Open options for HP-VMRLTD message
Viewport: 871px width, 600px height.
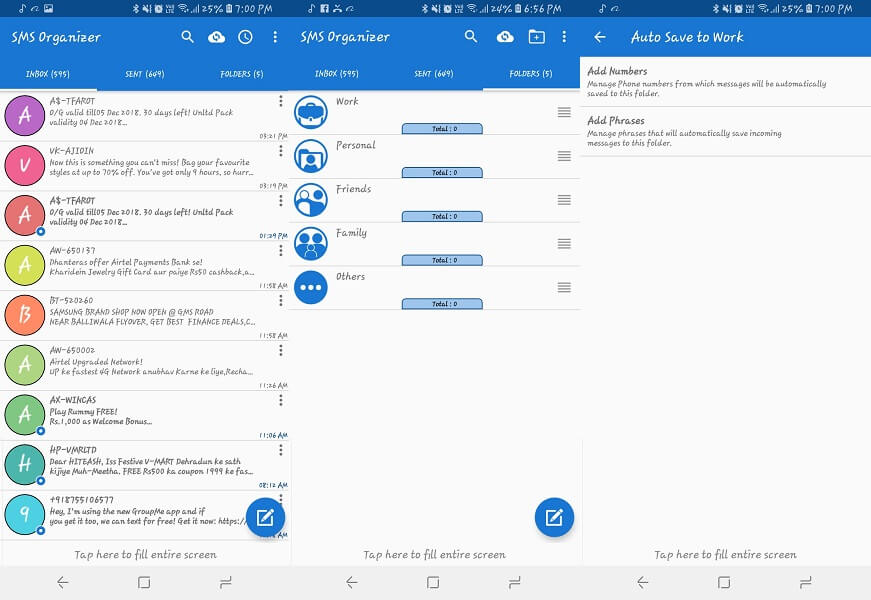pos(281,449)
